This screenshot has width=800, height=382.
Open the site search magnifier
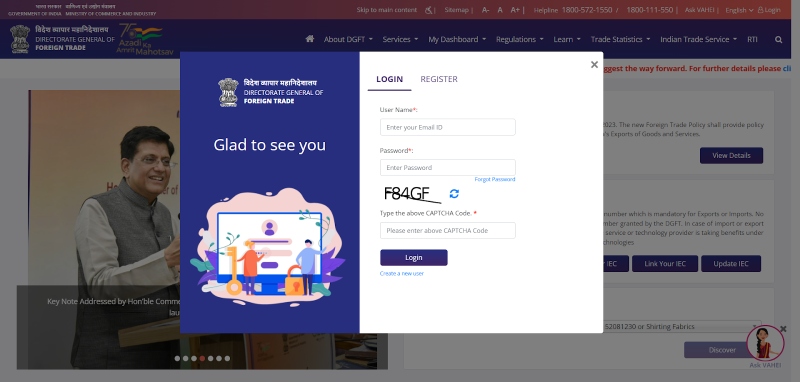(x=778, y=39)
